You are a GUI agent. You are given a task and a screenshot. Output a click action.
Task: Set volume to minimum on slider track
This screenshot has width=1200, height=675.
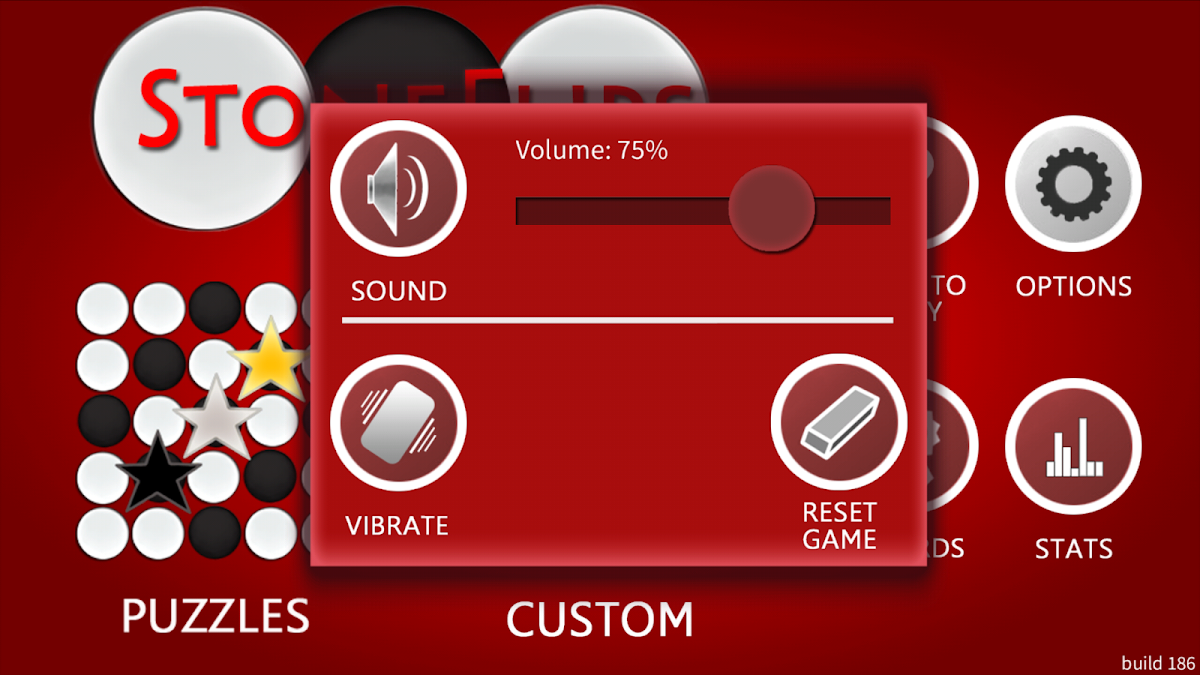point(521,211)
